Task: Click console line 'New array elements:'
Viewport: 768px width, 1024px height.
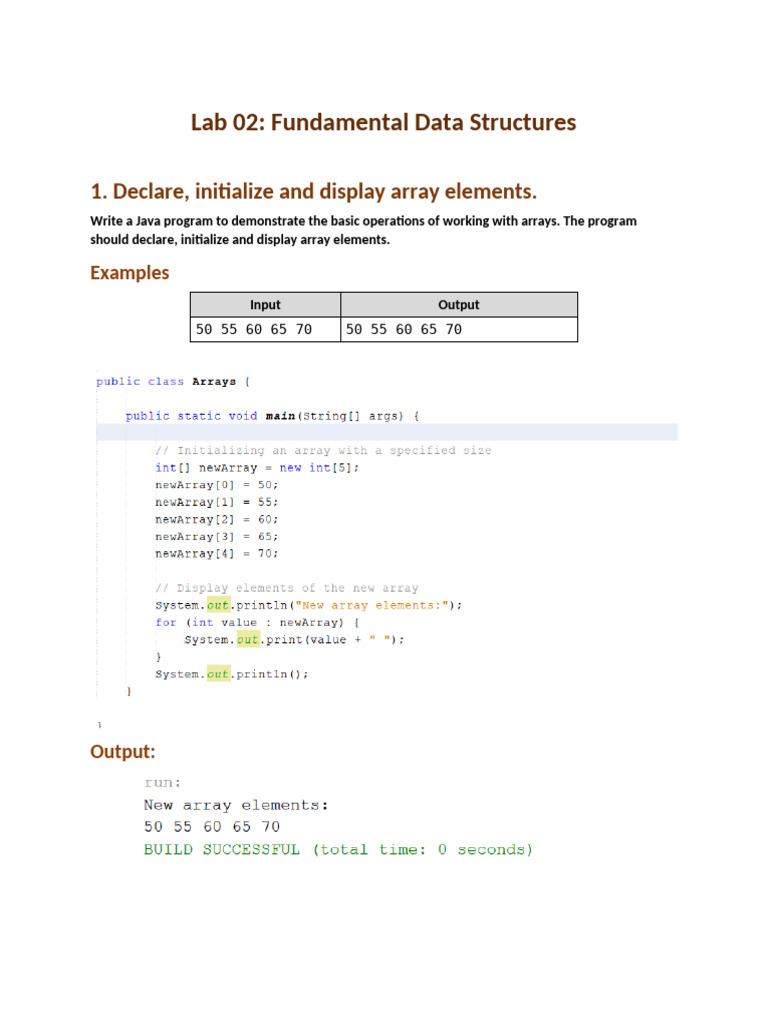Action: click(x=236, y=805)
